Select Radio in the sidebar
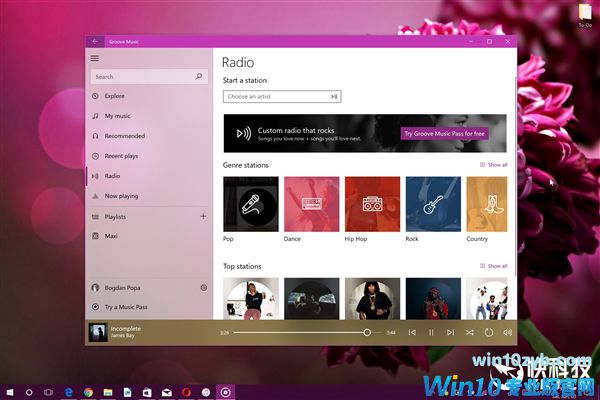 point(149,176)
